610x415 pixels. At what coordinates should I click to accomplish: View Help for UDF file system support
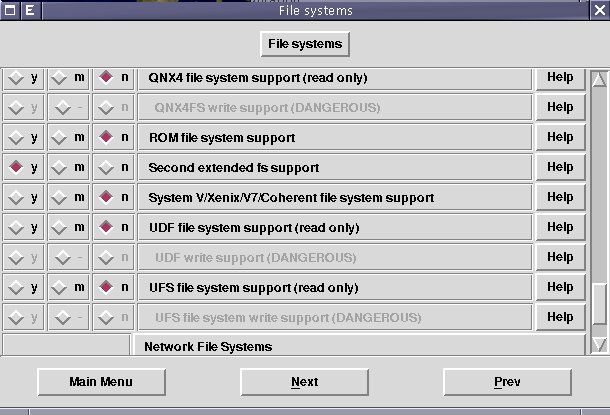point(559,227)
